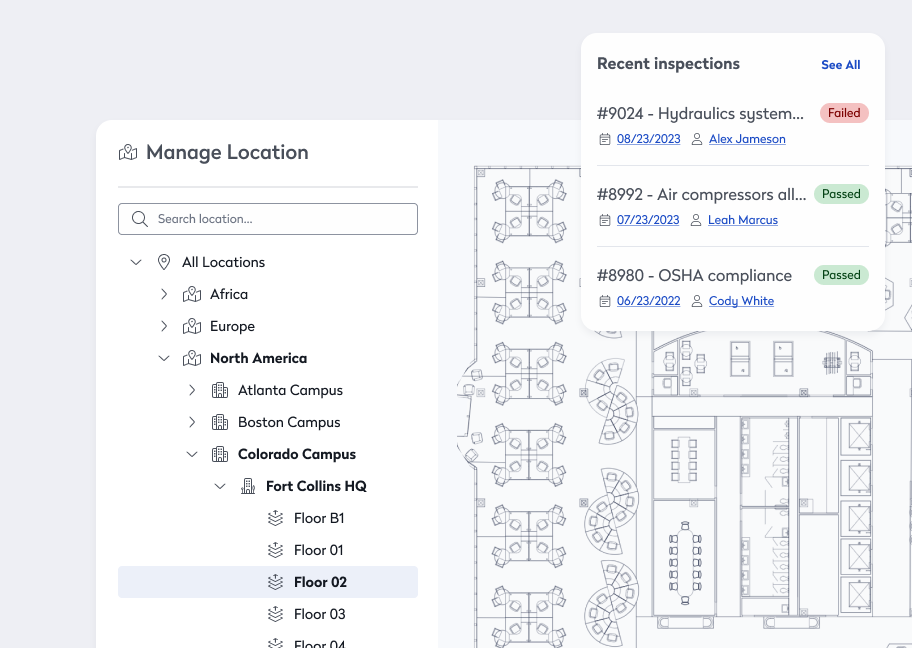912x648 pixels.
Task: Click the Floor 01 layers icon
Action: click(x=275, y=550)
